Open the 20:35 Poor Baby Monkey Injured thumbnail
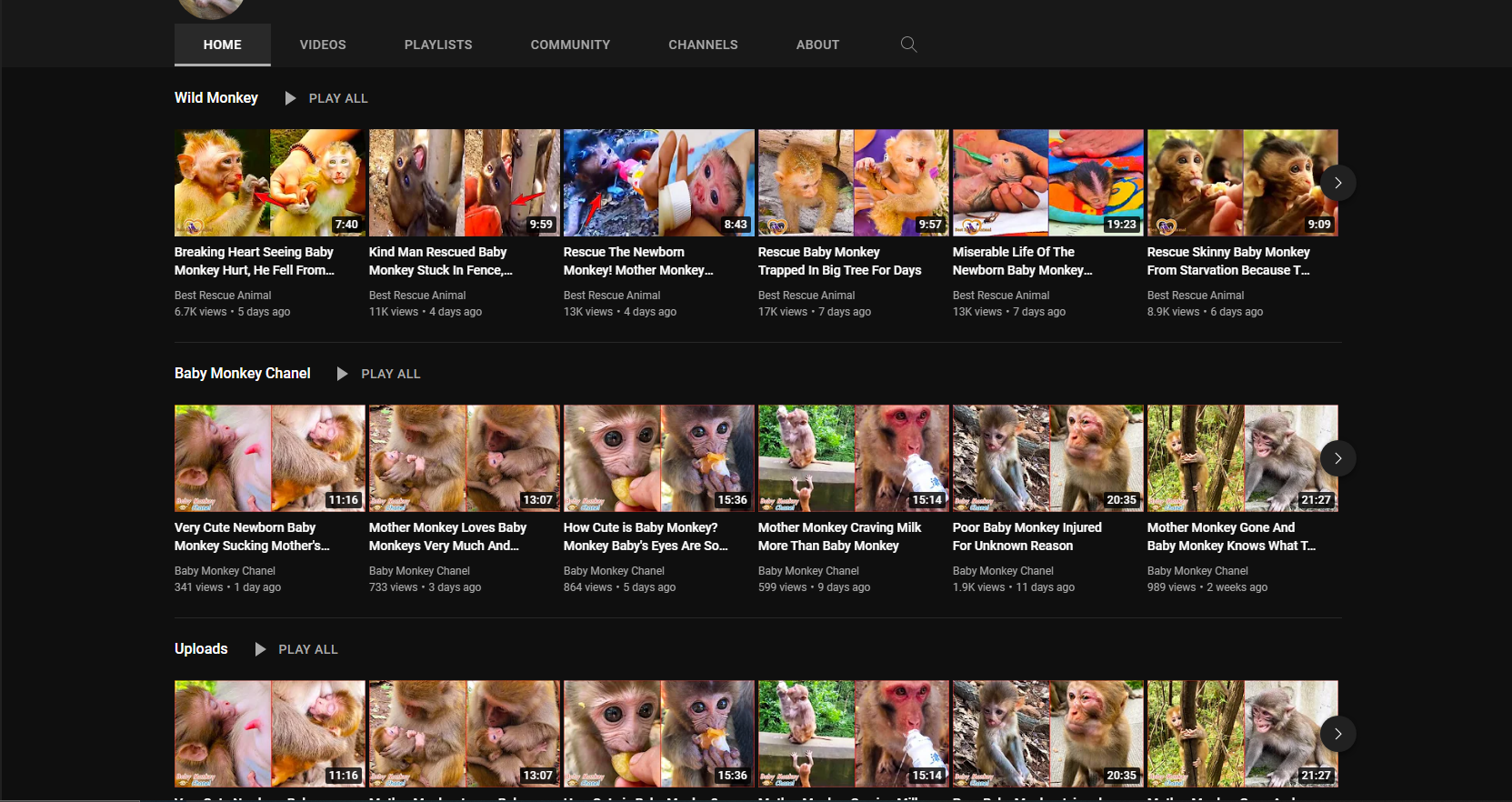Screen dimensions: 1512x802 1047,458
